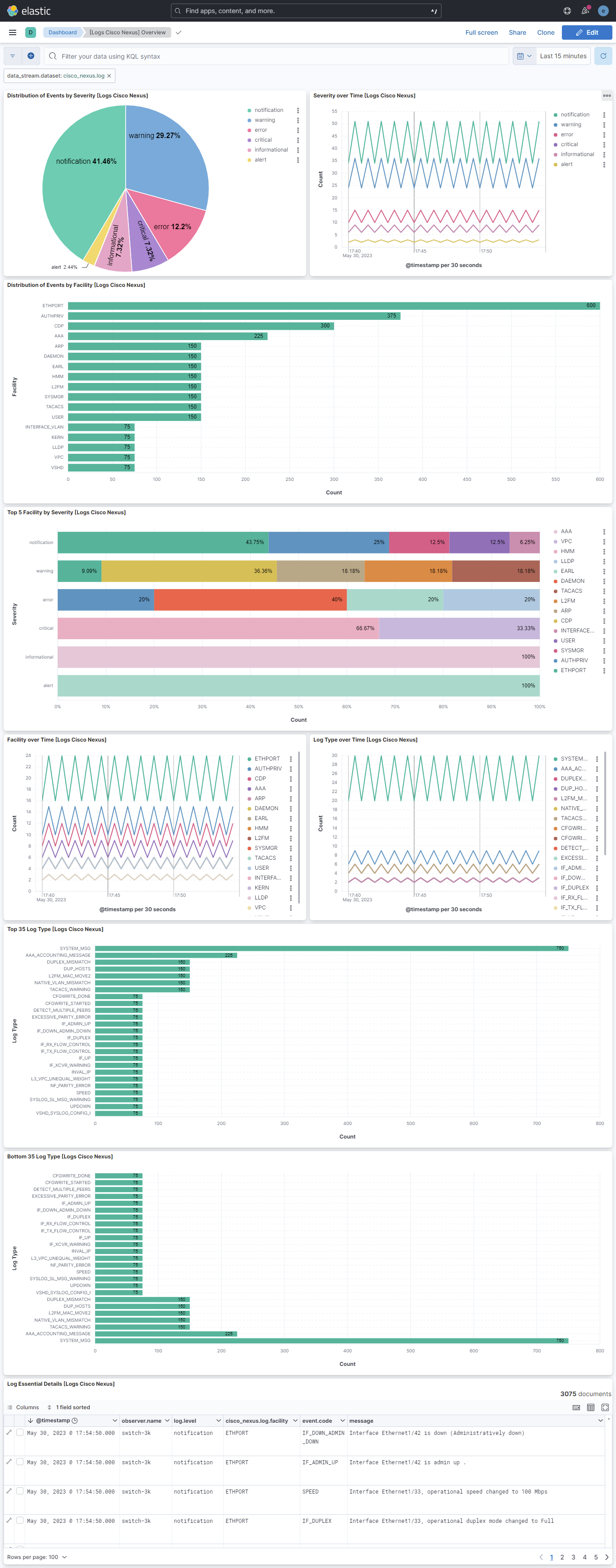Click notification color dot in pie legend
The image size is (616, 1568).
pos(249,110)
